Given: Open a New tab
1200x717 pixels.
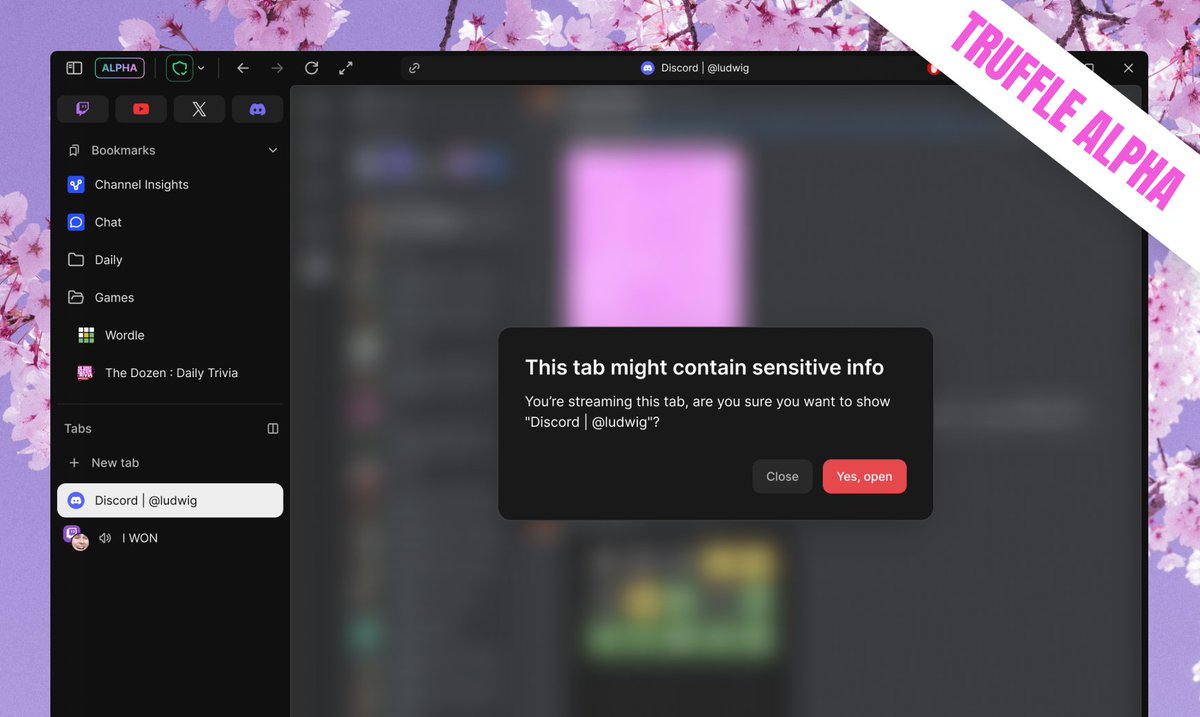Looking at the screenshot, I should point(170,463).
